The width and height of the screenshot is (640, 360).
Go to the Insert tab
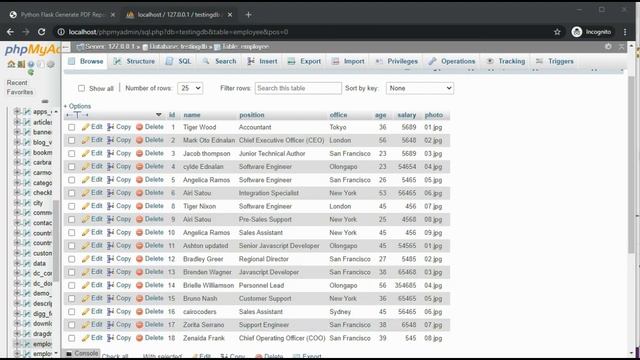pyautogui.click(x=262, y=61)
